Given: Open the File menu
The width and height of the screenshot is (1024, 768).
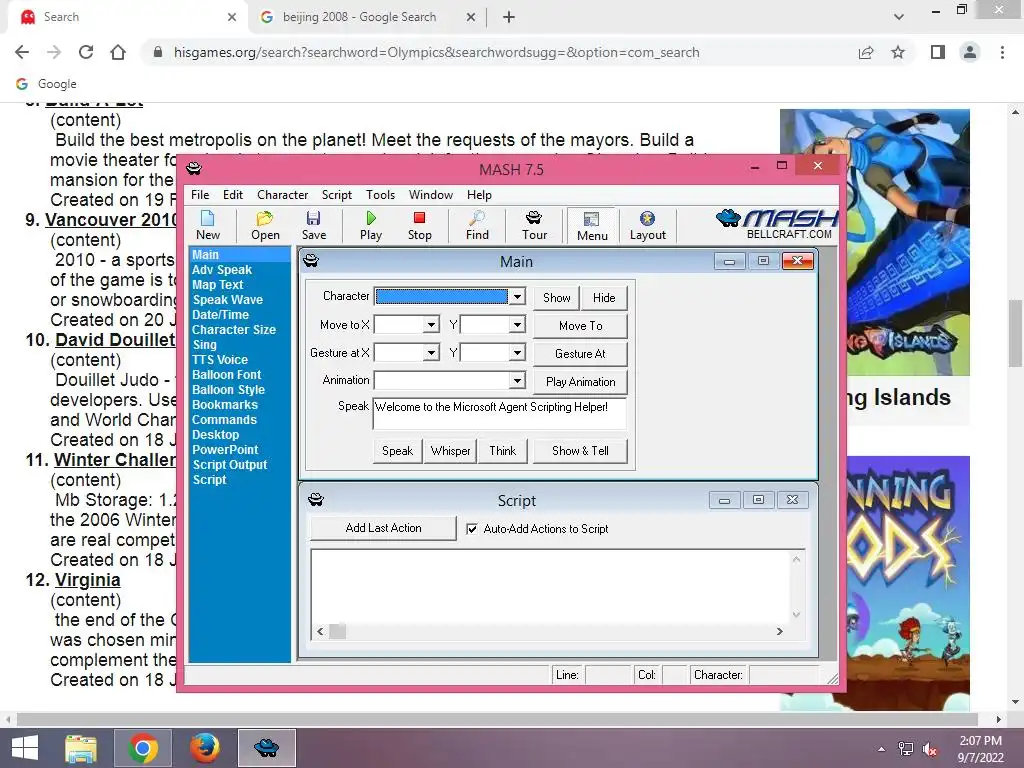Looking at the screenshot, I should 200,195.
